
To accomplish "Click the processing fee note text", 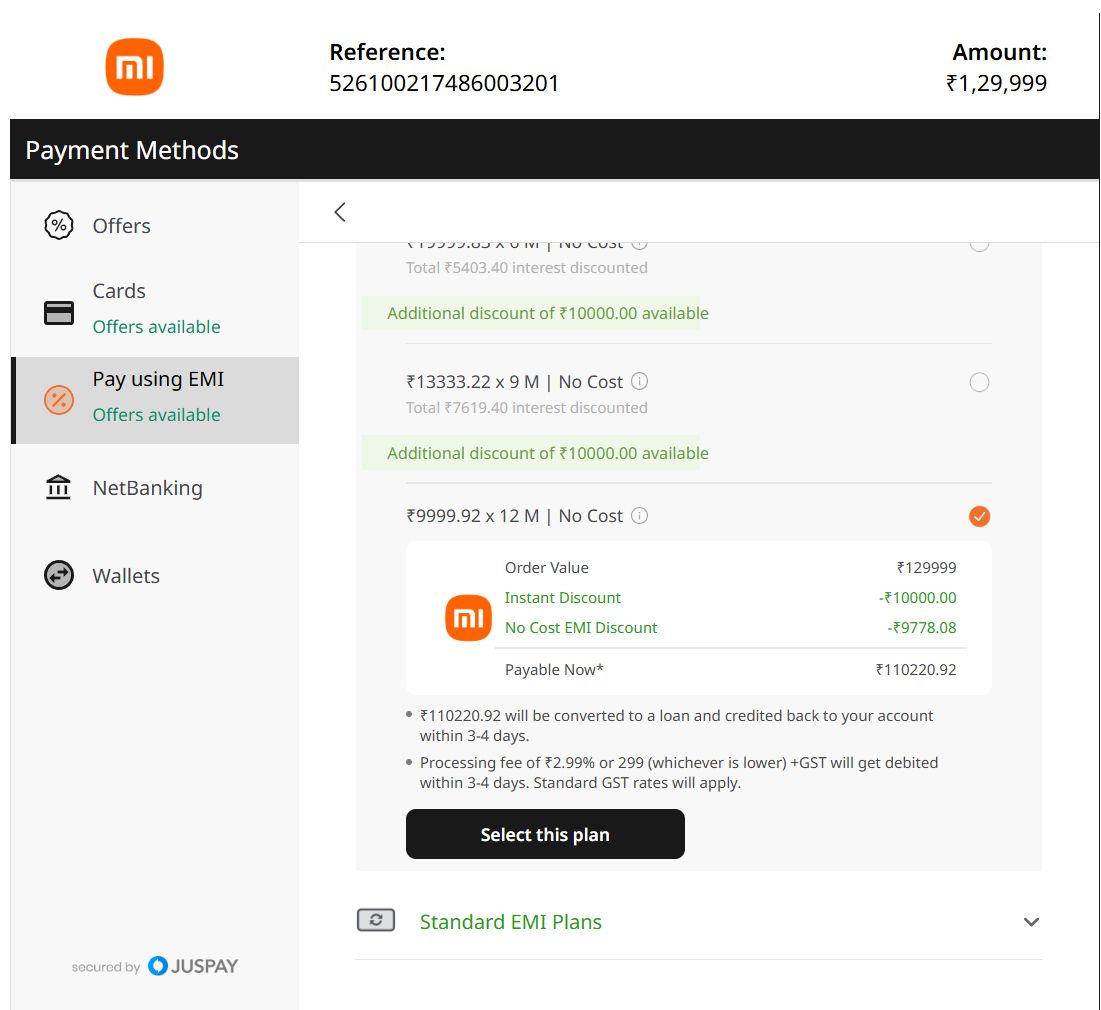I will [678, 773].
